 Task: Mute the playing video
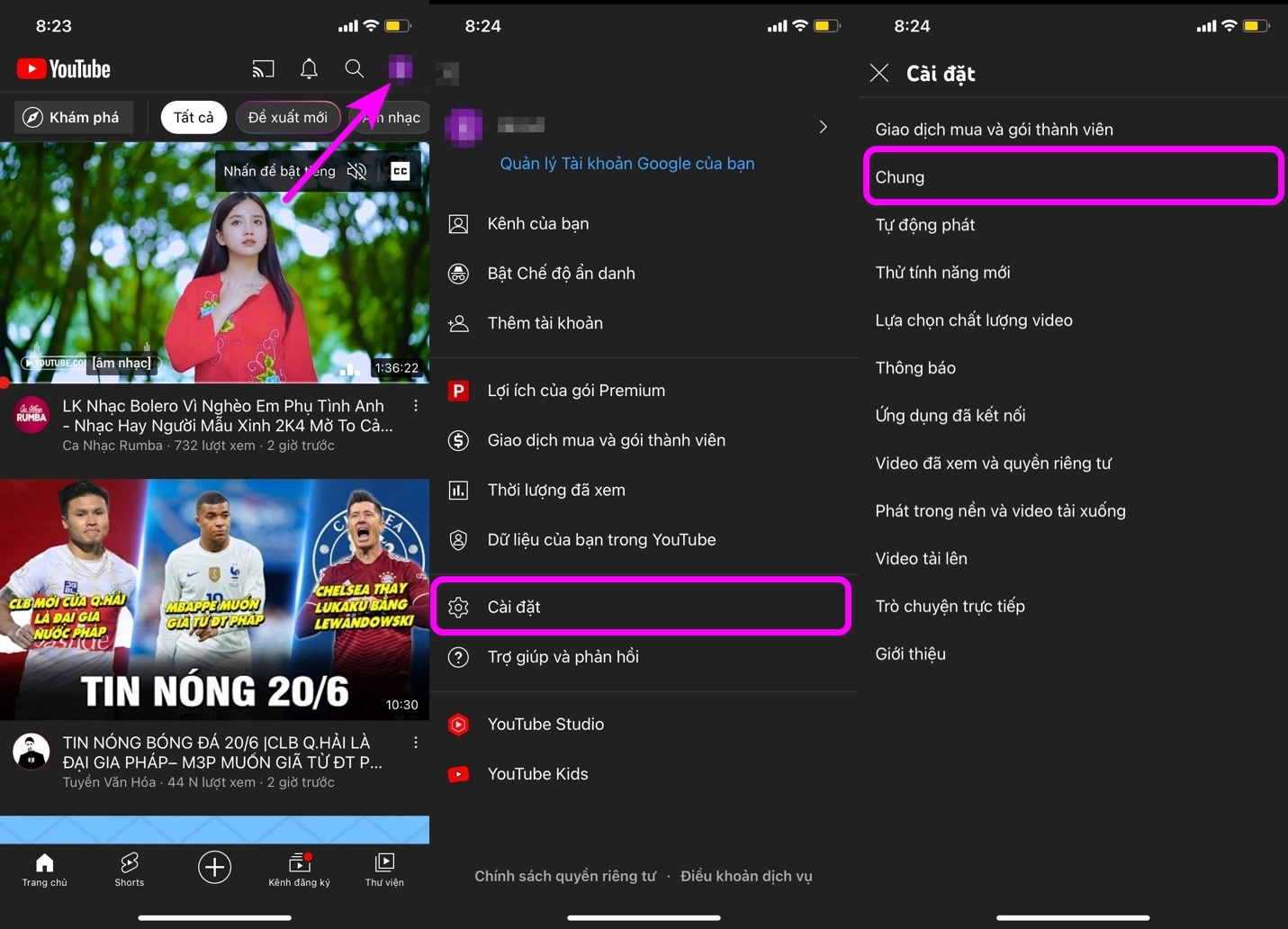[x=356, y=170]
